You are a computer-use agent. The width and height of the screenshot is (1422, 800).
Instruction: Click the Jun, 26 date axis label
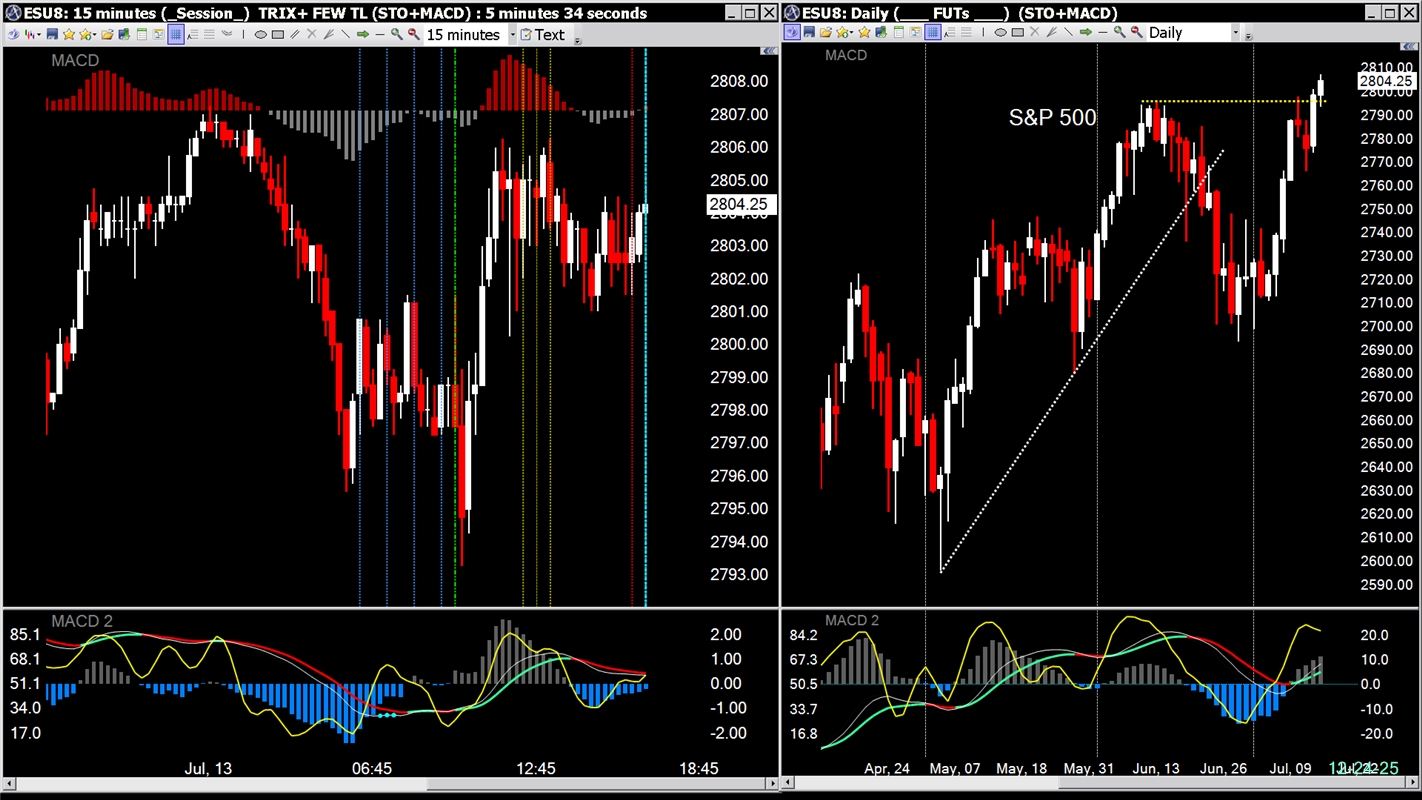click(x=1223, y=768)
